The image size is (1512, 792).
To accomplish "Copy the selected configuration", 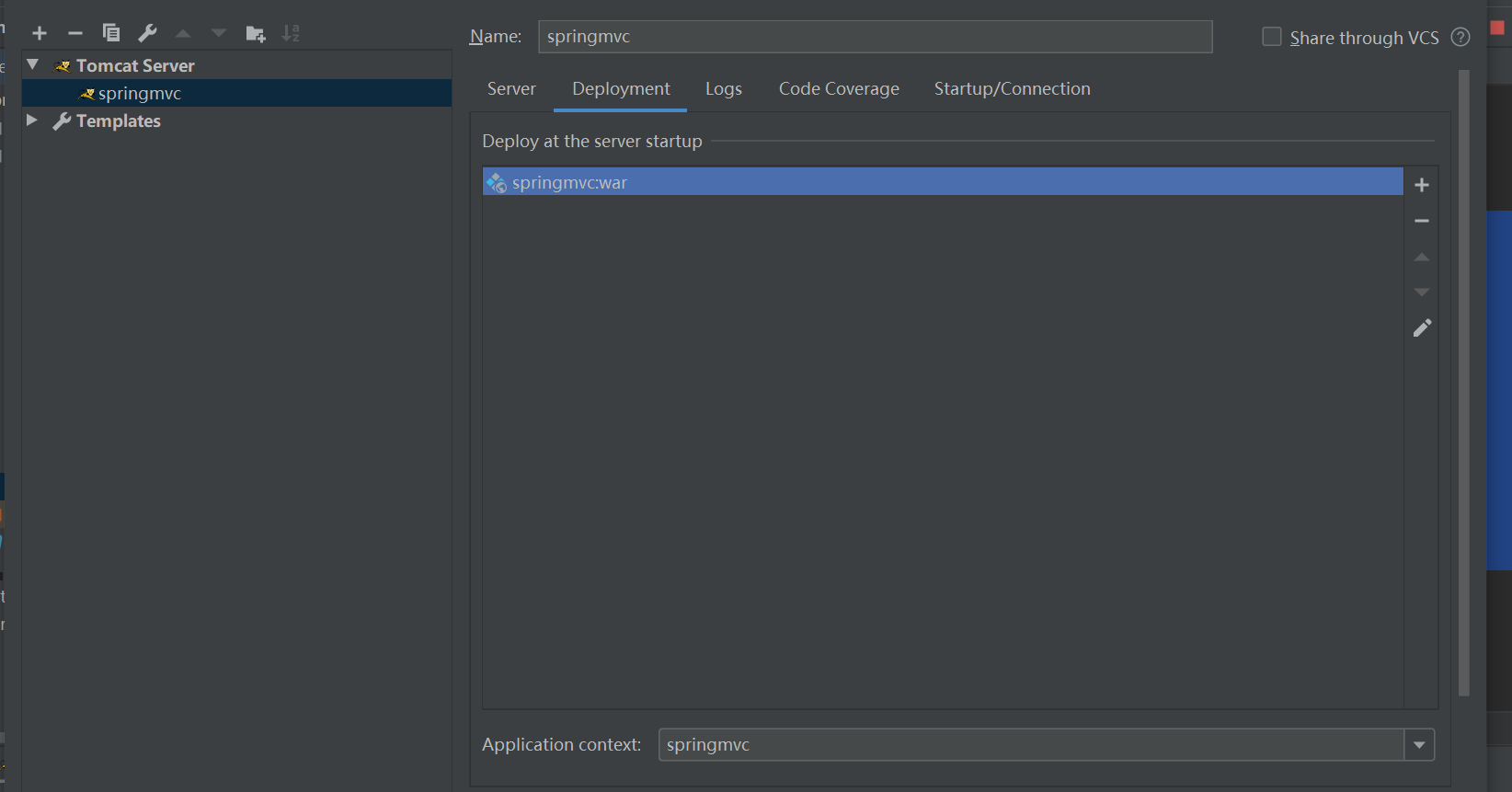I will (111, 34).
